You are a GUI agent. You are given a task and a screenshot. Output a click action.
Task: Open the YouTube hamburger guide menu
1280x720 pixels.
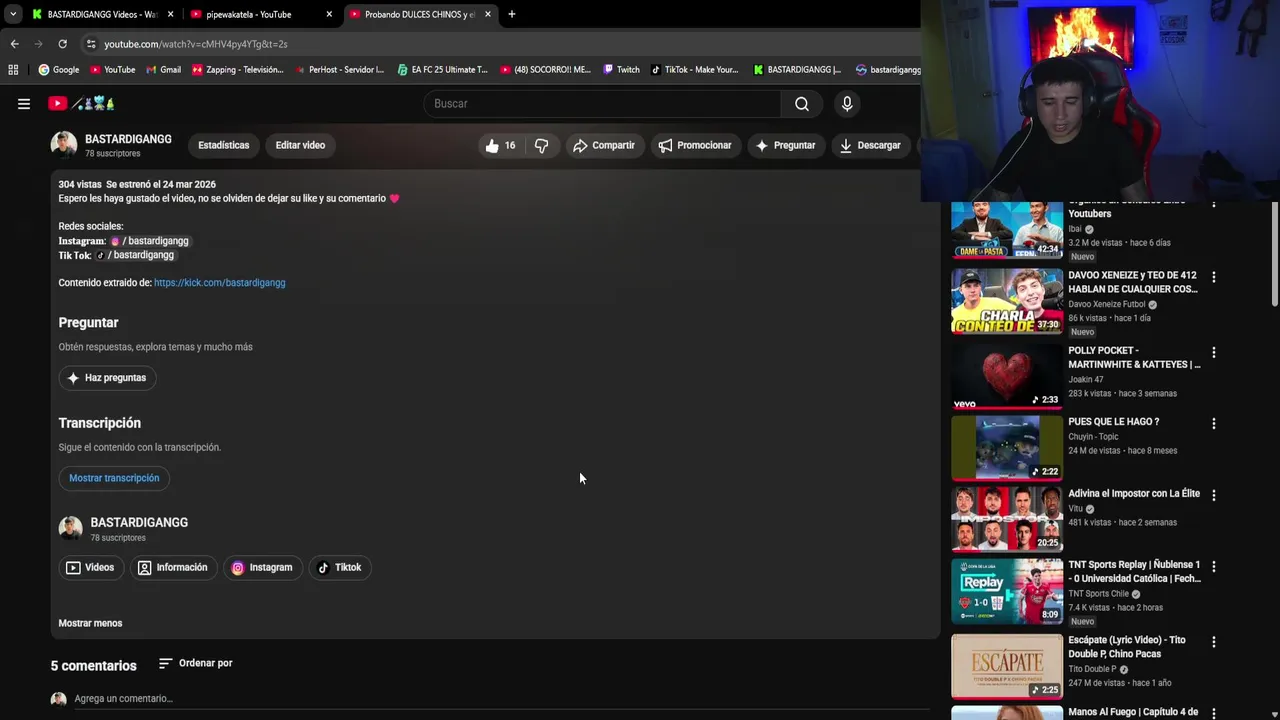[x=24, y=103]
